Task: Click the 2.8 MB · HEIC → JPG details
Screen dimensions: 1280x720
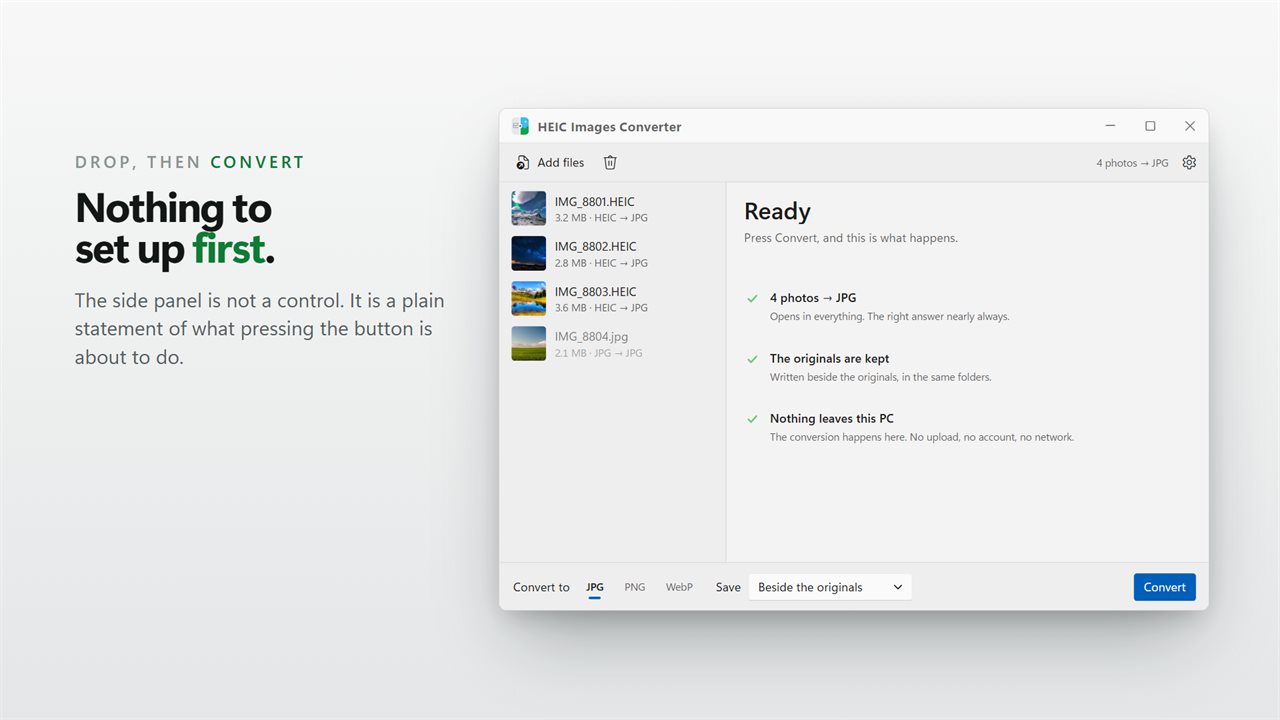Action: click(x=601, y=263)
